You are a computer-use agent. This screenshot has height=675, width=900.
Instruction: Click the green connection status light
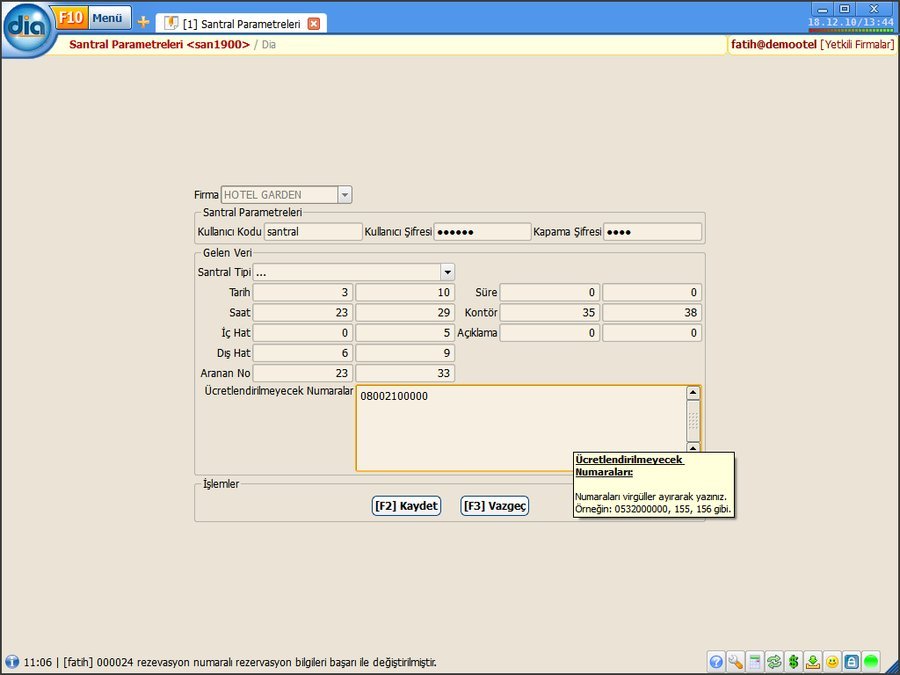click(871, 662)
